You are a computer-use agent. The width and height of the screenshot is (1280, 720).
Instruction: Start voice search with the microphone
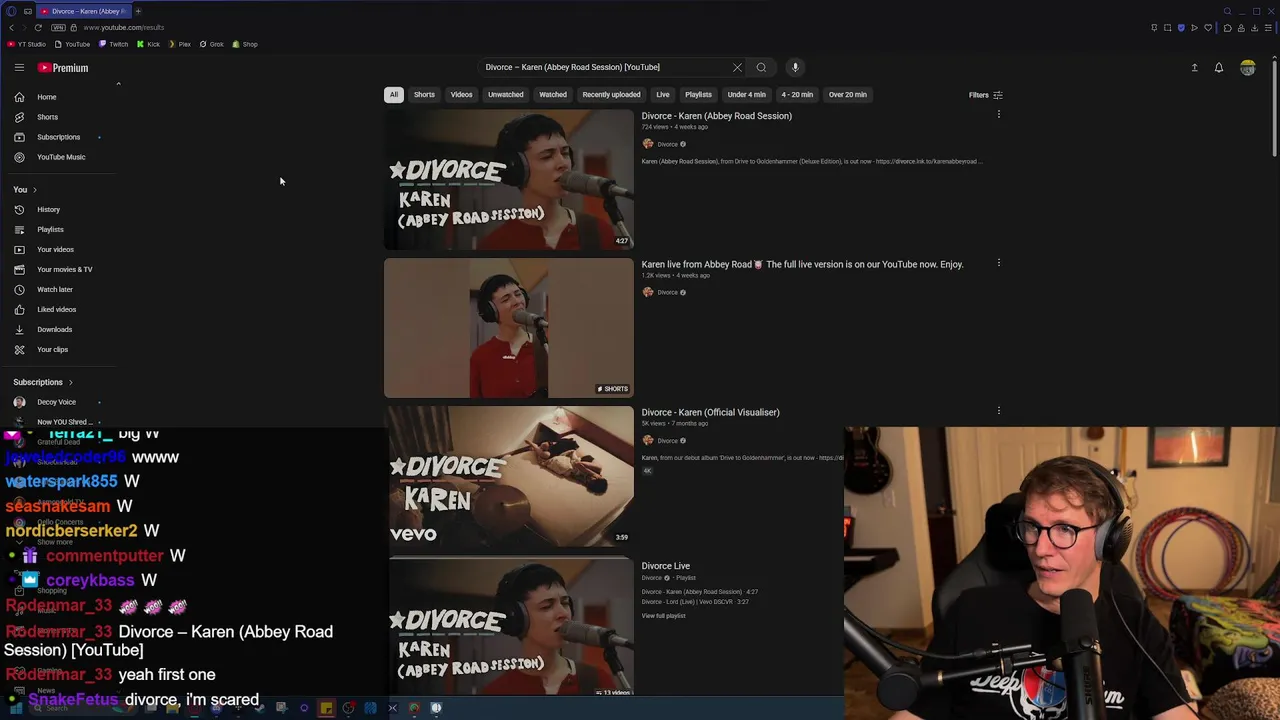click(795, 67)
